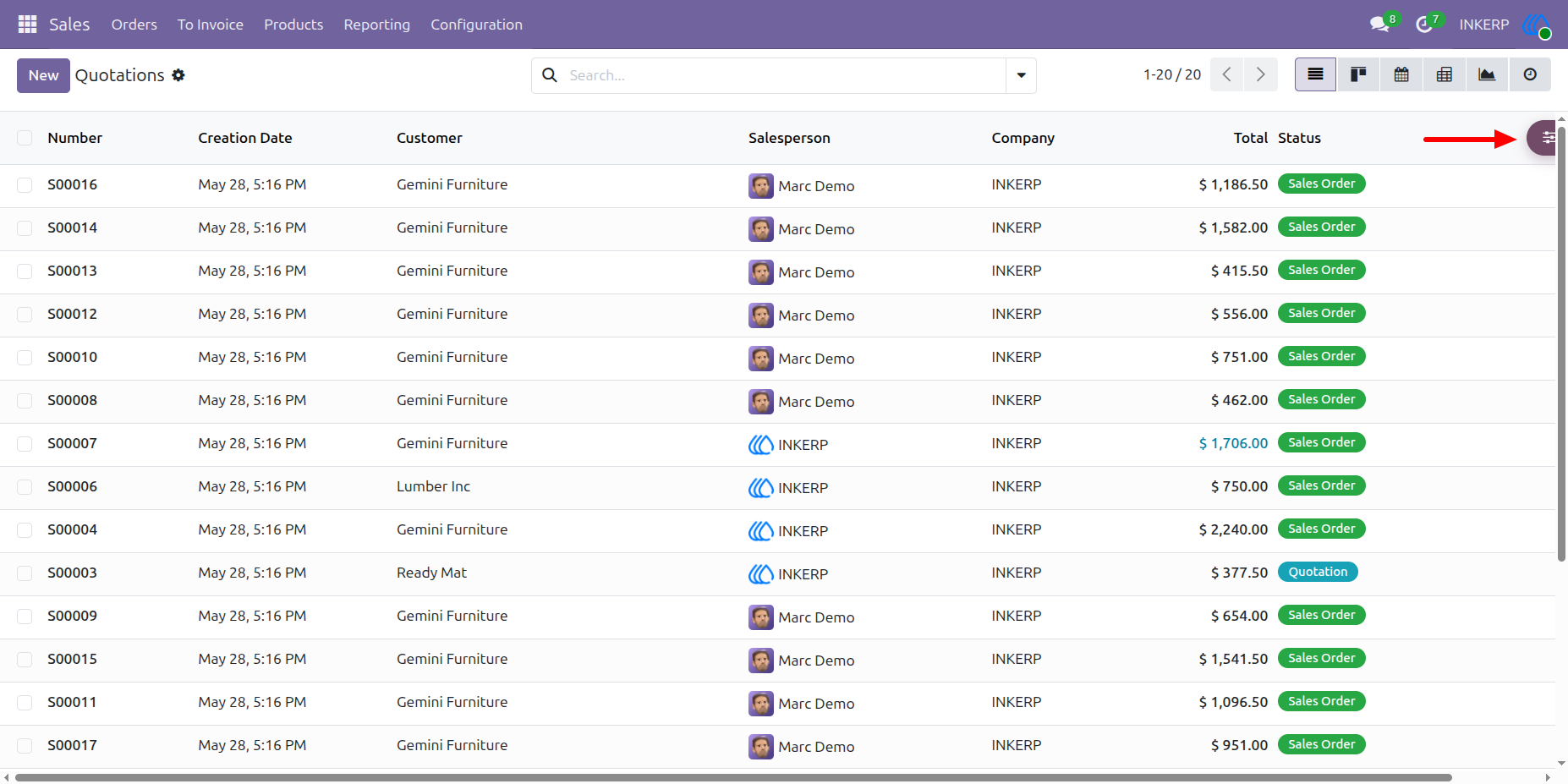Open the conversations chat icon with badge 8

(1382, 24)
